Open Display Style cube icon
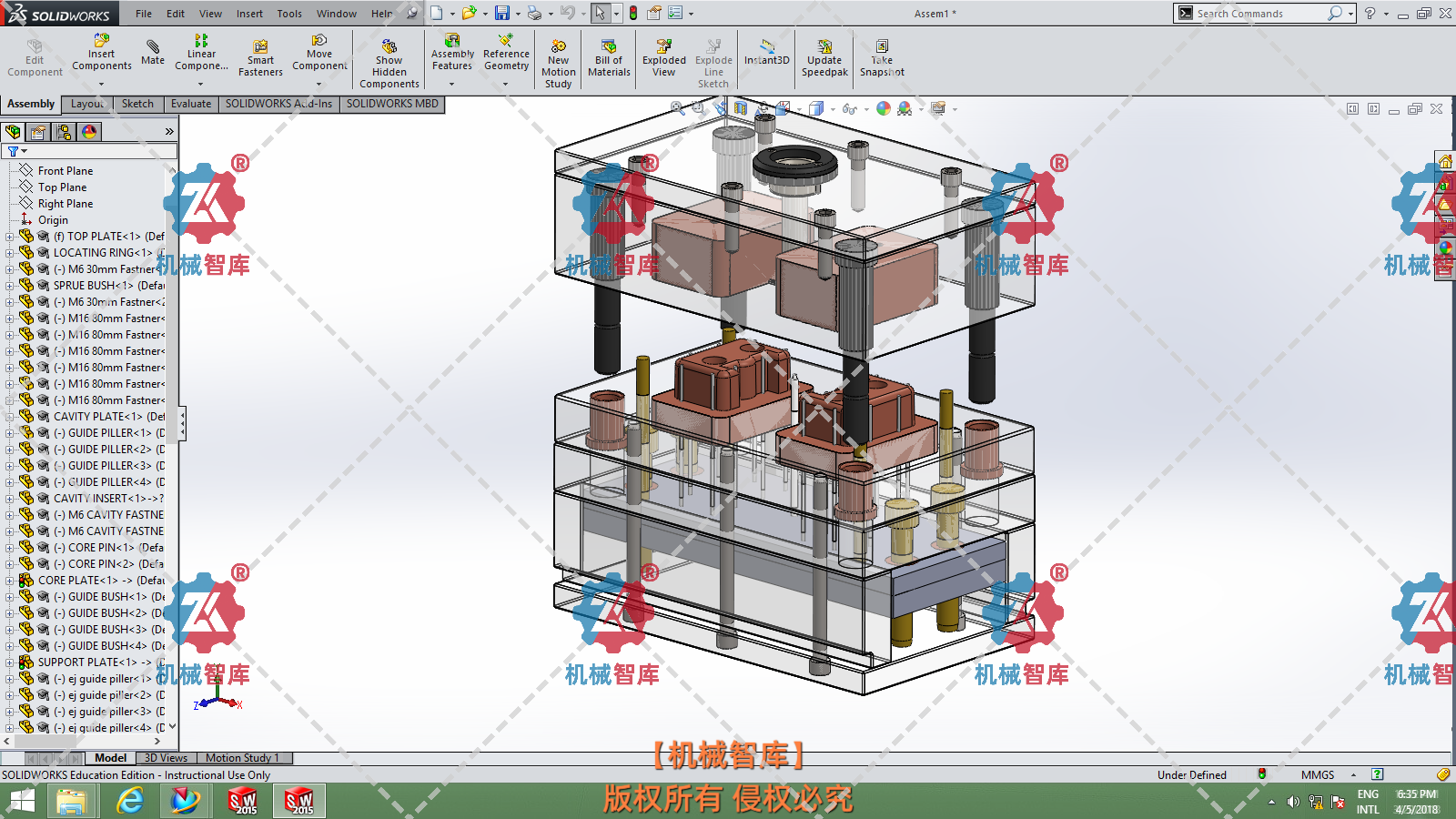1456x819 pixels. [x=815, y=108]
